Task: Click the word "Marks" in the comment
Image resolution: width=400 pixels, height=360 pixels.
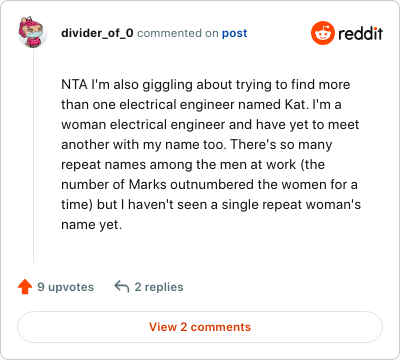Action: pyautogui.click(x=147, y=185)
